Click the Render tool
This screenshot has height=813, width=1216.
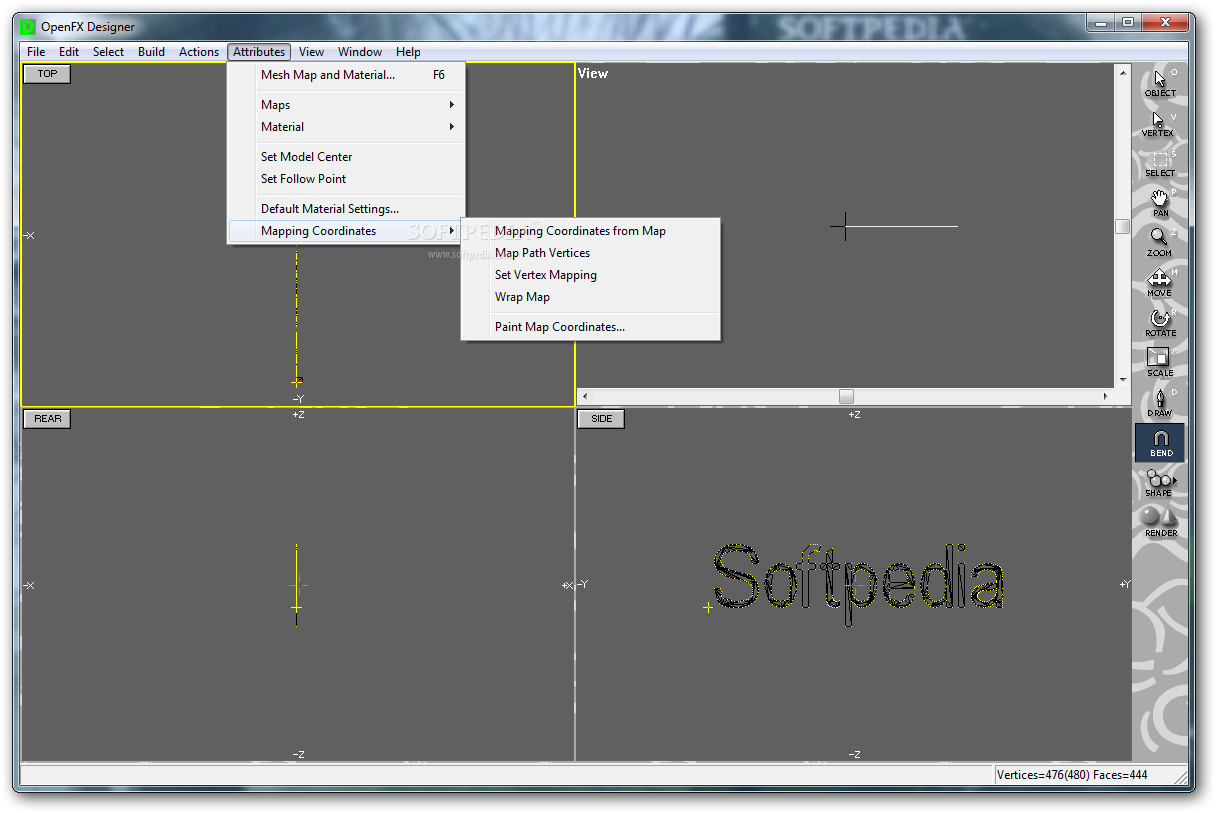(1160, 522)
